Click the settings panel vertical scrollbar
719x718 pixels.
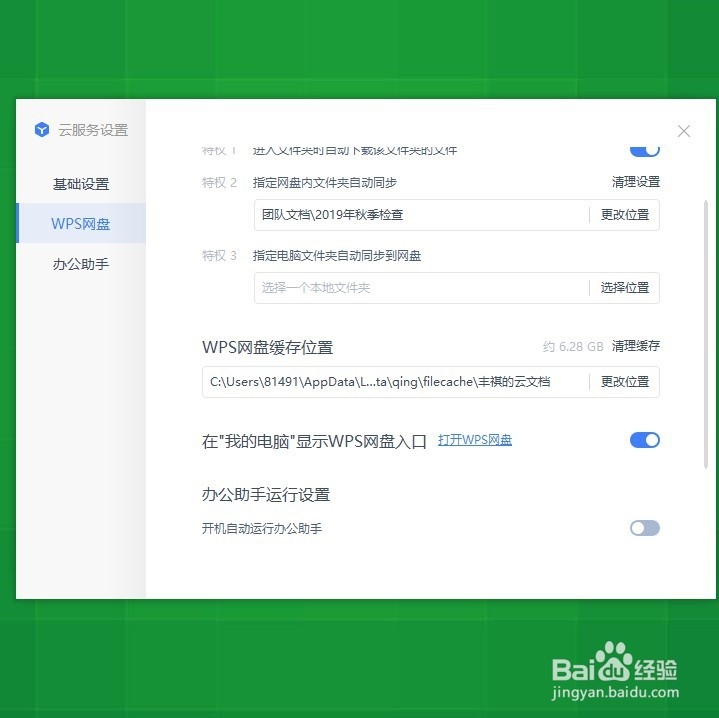(x=706, y=334)
